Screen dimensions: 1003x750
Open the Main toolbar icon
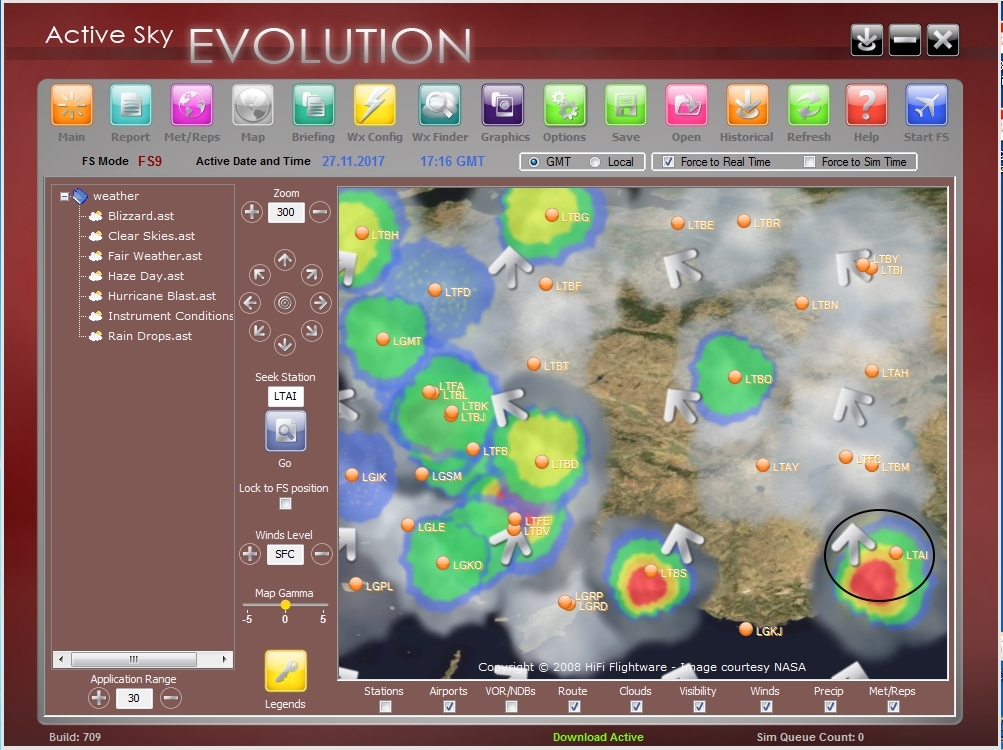coord(72,105)
